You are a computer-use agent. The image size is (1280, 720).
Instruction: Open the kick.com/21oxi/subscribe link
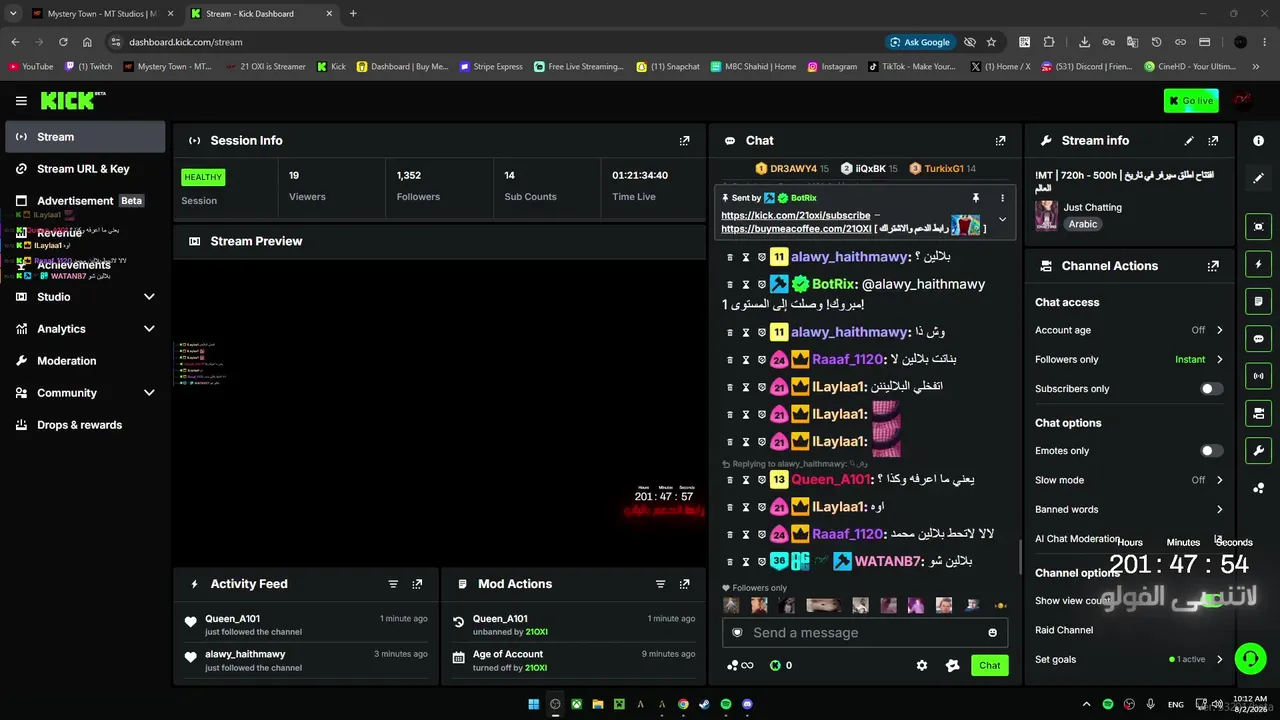795,215
